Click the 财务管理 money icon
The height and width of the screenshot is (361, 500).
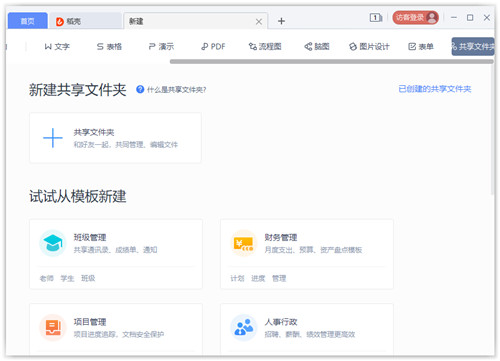[x=244, y=243]
